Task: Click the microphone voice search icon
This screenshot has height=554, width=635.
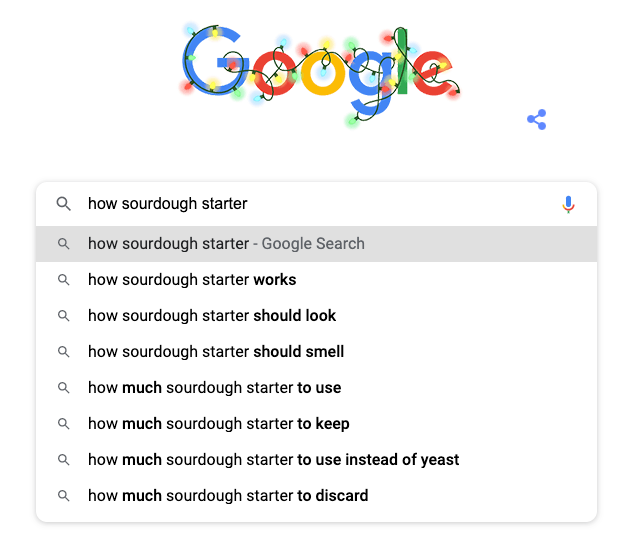Action: (x=568, y=204)
